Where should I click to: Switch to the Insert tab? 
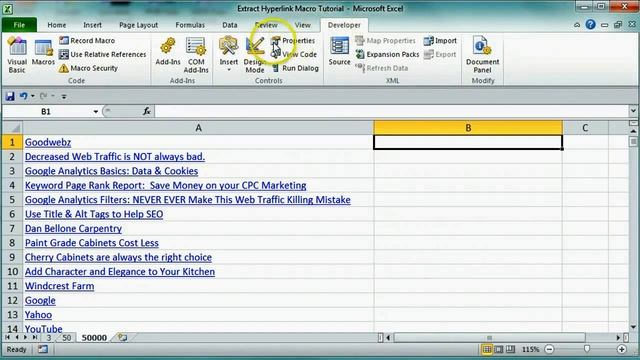(x=93, y=25)
